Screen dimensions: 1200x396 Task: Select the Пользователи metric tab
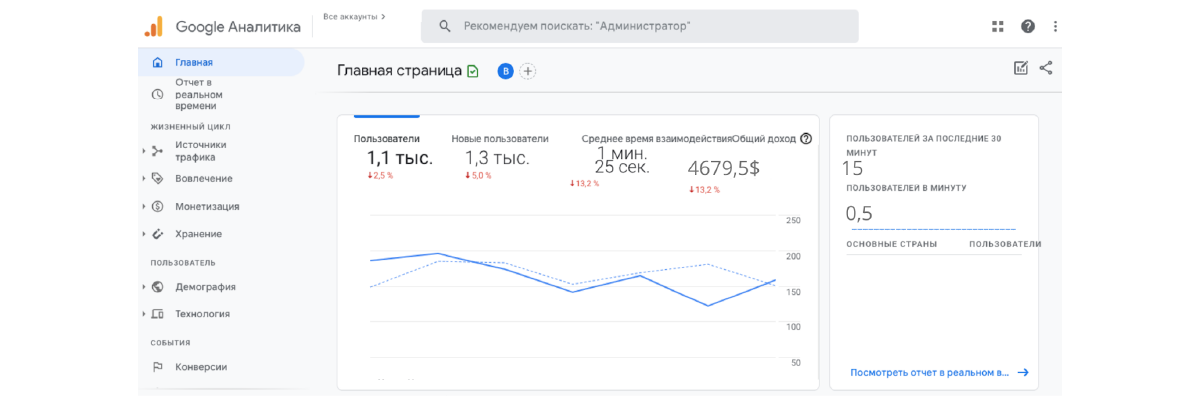(387, 139)
